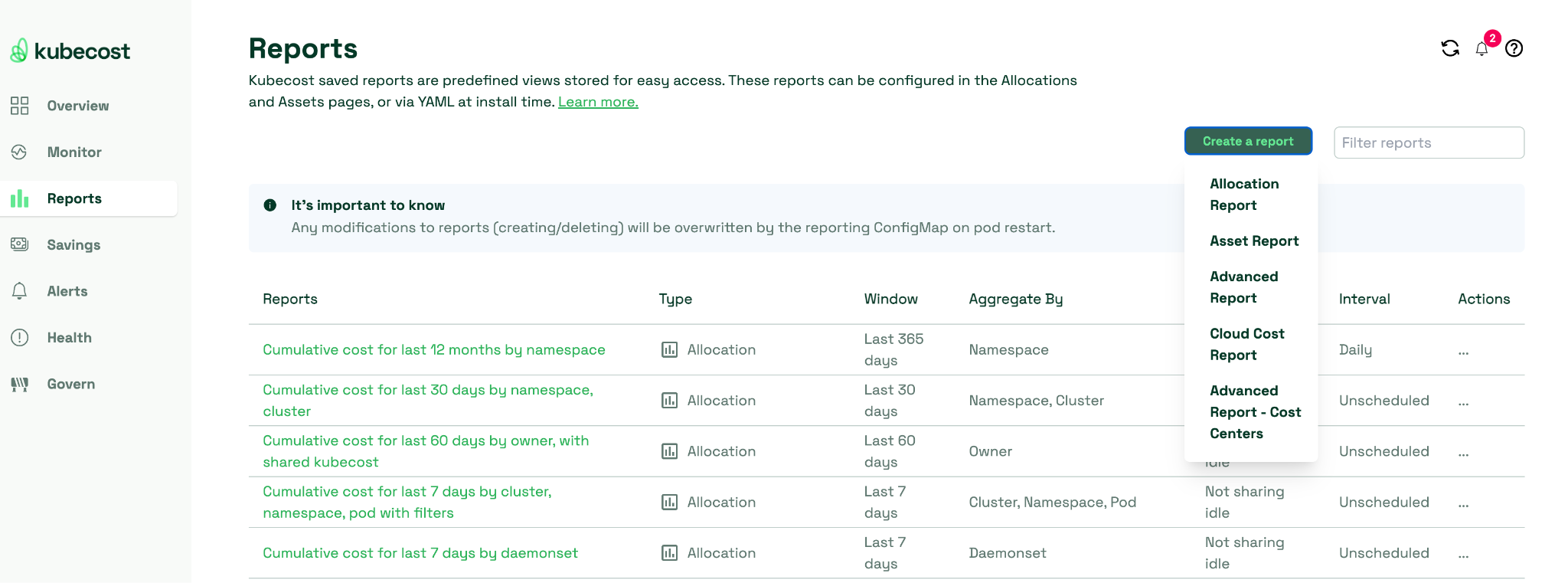Open actions menu for 60 days owner report

pos(1463,453)
